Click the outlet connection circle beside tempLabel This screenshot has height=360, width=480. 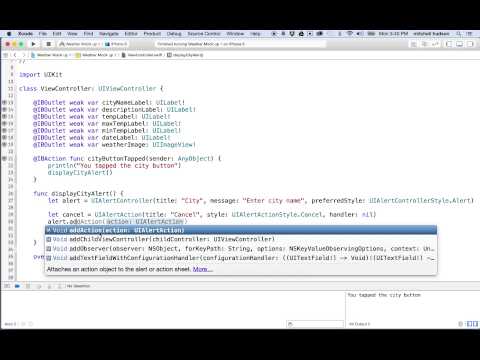5,116
